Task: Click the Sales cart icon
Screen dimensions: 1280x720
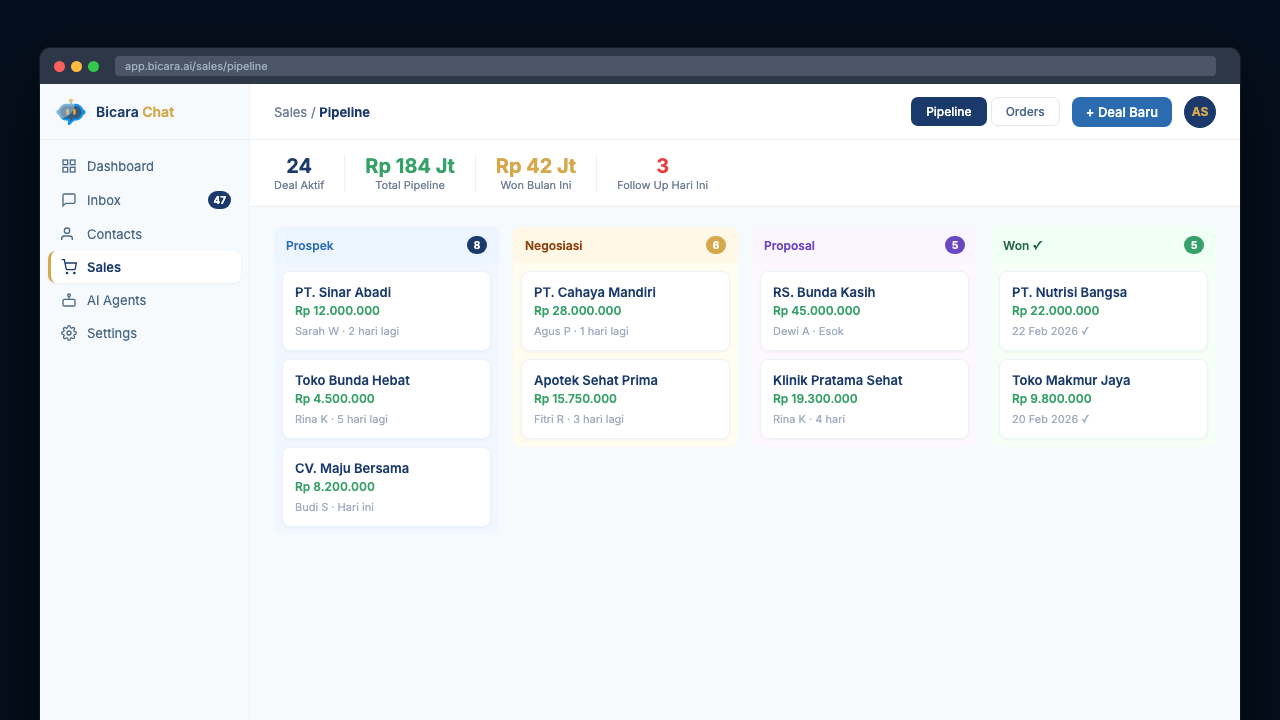Action: (69, 267)
